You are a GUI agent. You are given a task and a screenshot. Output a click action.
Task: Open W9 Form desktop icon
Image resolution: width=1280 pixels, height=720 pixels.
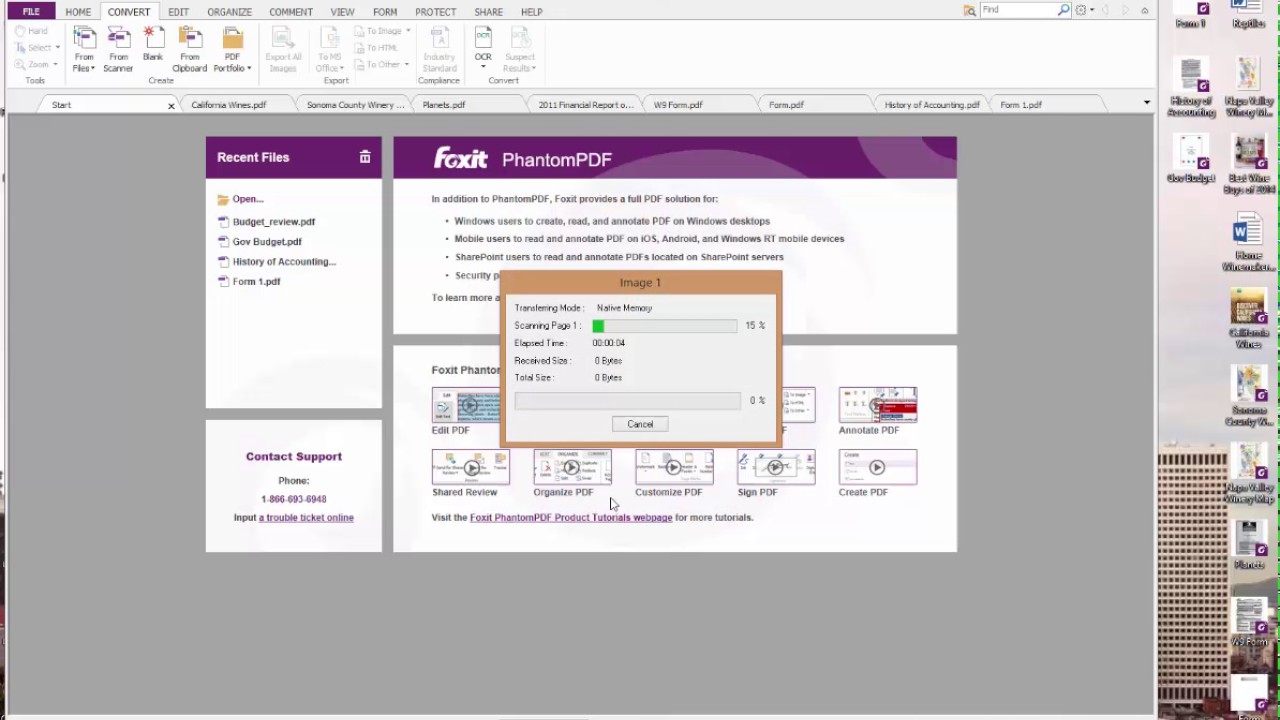click(x=1248, y=622)
